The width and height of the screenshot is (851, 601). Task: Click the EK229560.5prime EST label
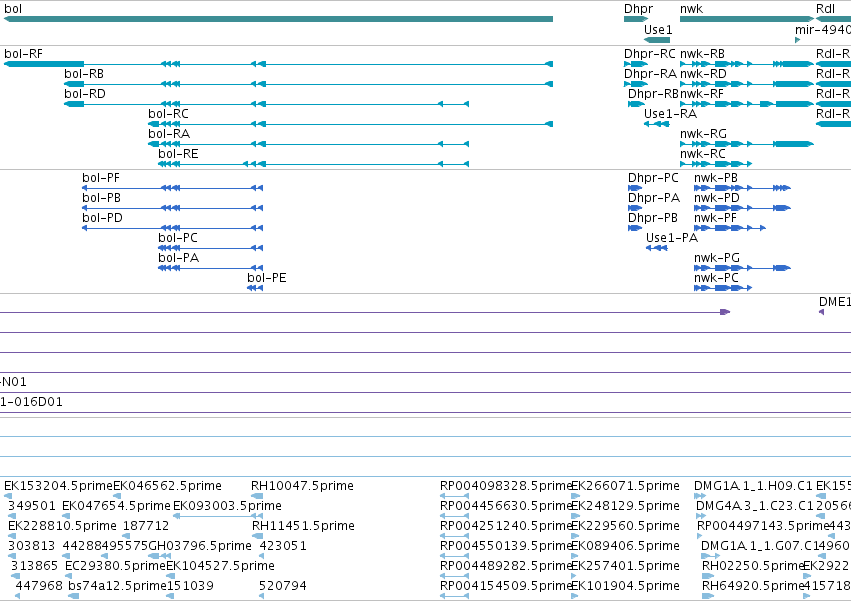click(625, 526)
